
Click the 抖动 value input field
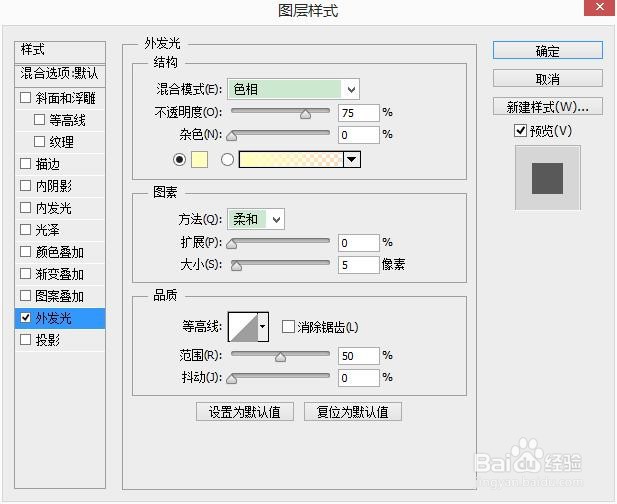point(358,378)
